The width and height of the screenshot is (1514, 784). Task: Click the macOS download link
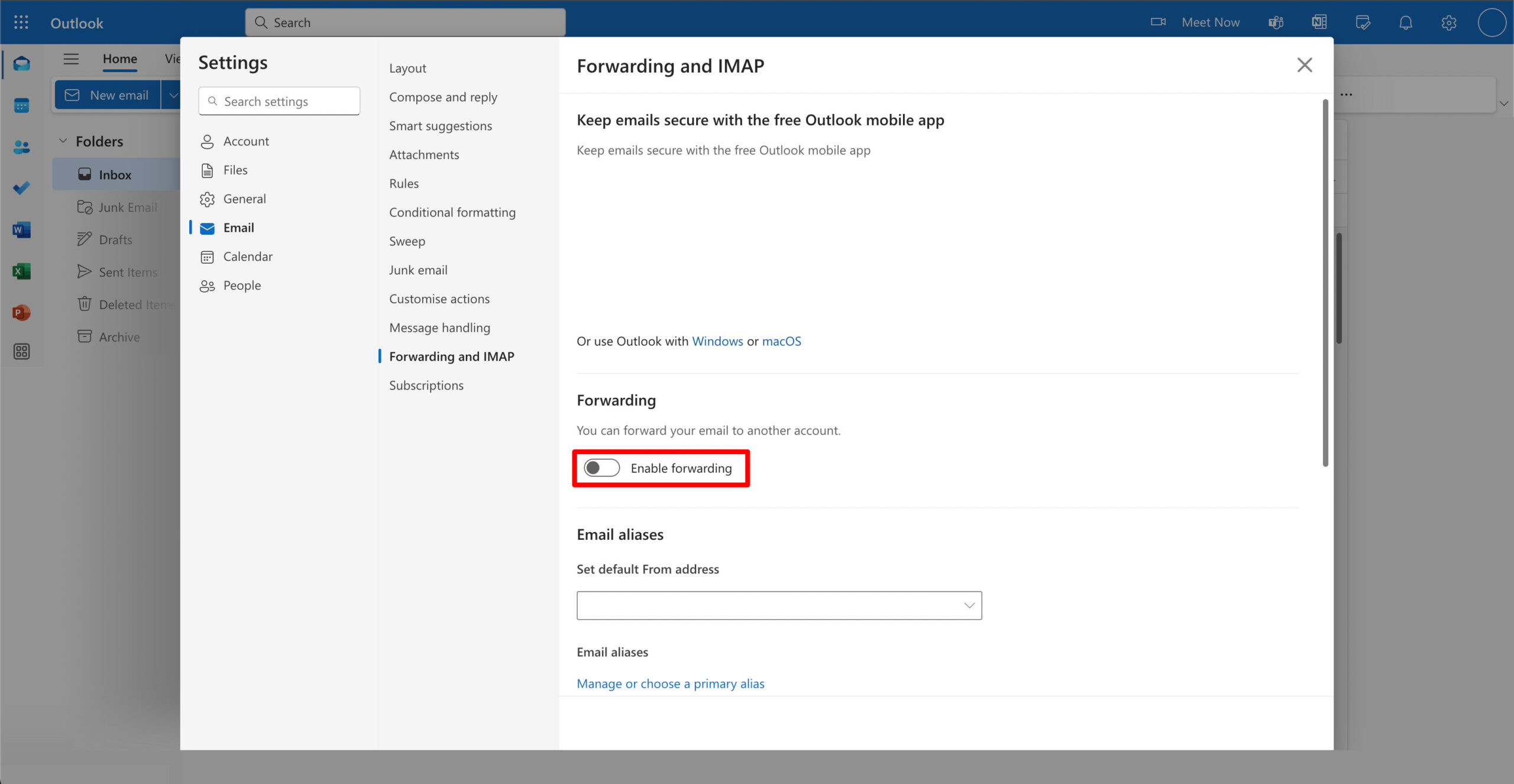(781, 341)
